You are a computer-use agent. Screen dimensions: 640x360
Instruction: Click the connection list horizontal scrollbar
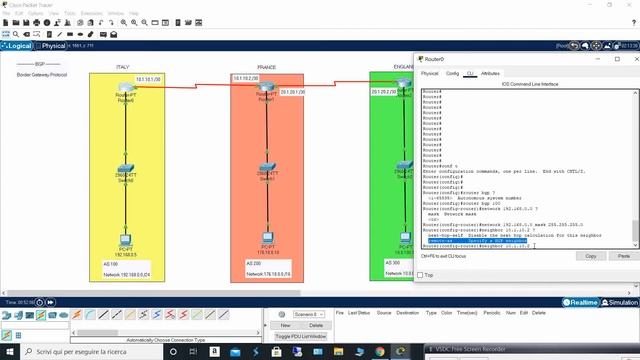[x=166, y=333]
